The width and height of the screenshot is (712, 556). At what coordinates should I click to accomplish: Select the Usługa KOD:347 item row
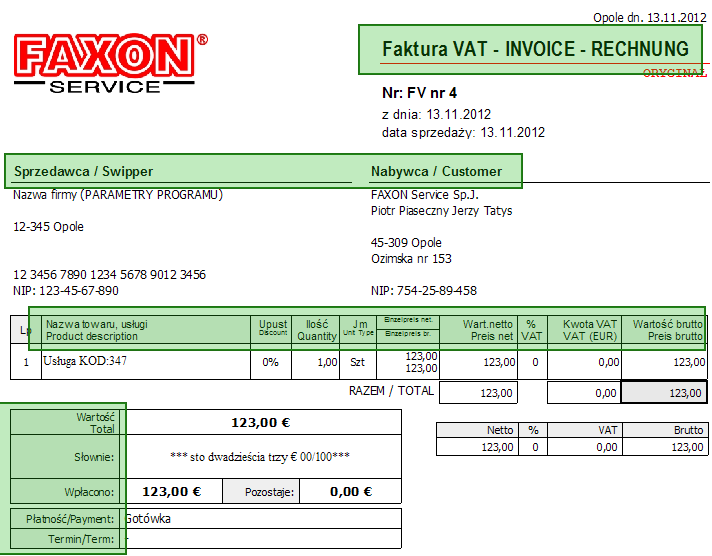[x=358, y=362]
